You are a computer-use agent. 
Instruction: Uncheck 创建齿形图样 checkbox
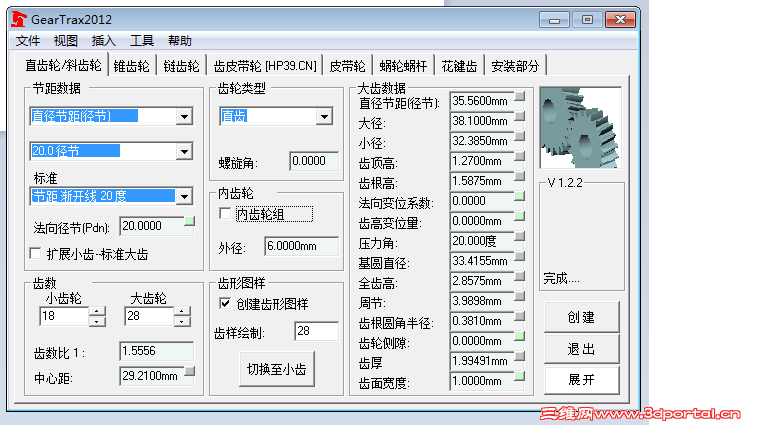[x=225, y=303]
